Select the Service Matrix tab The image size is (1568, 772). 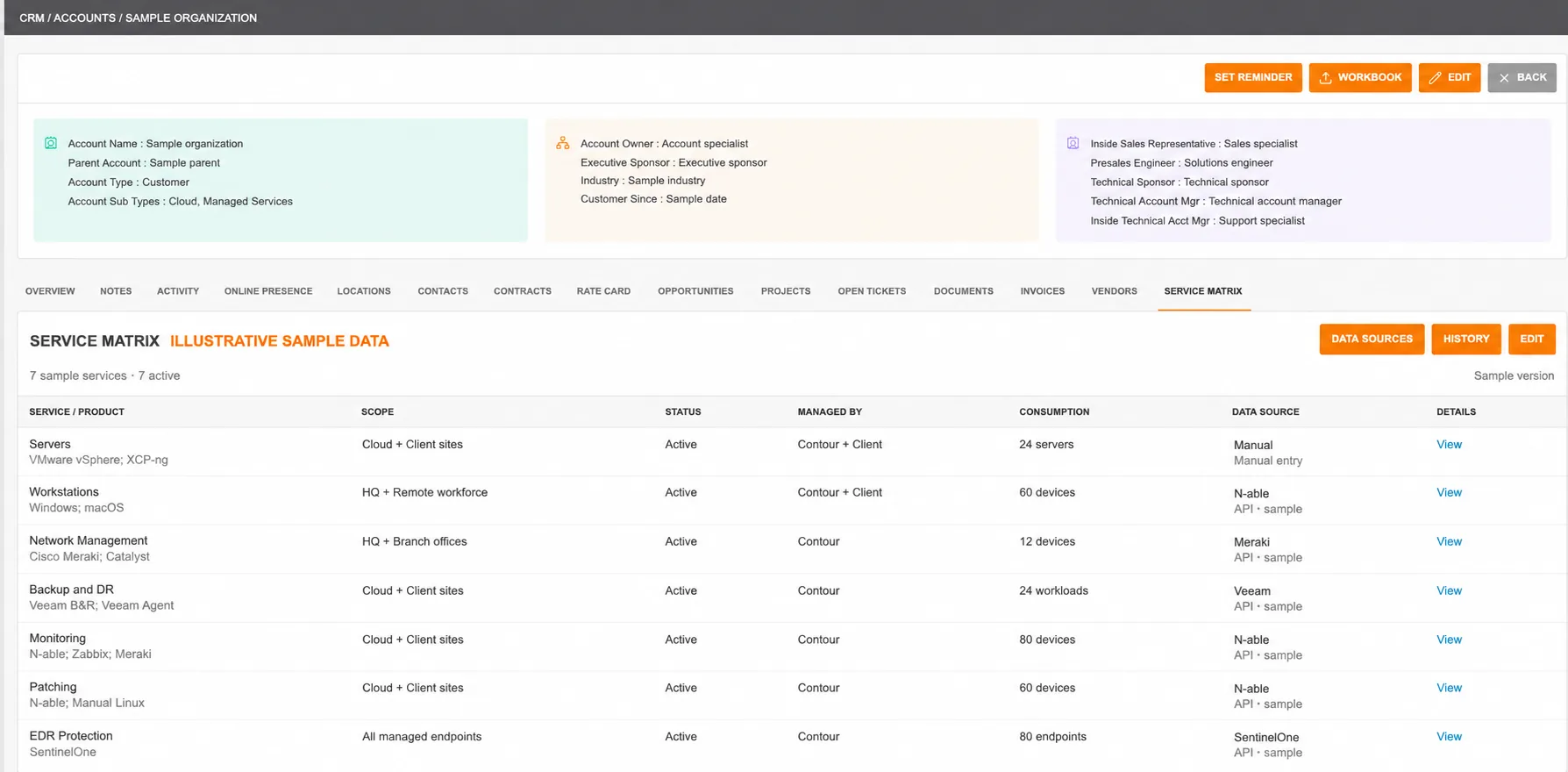[x=1203, y=291]
